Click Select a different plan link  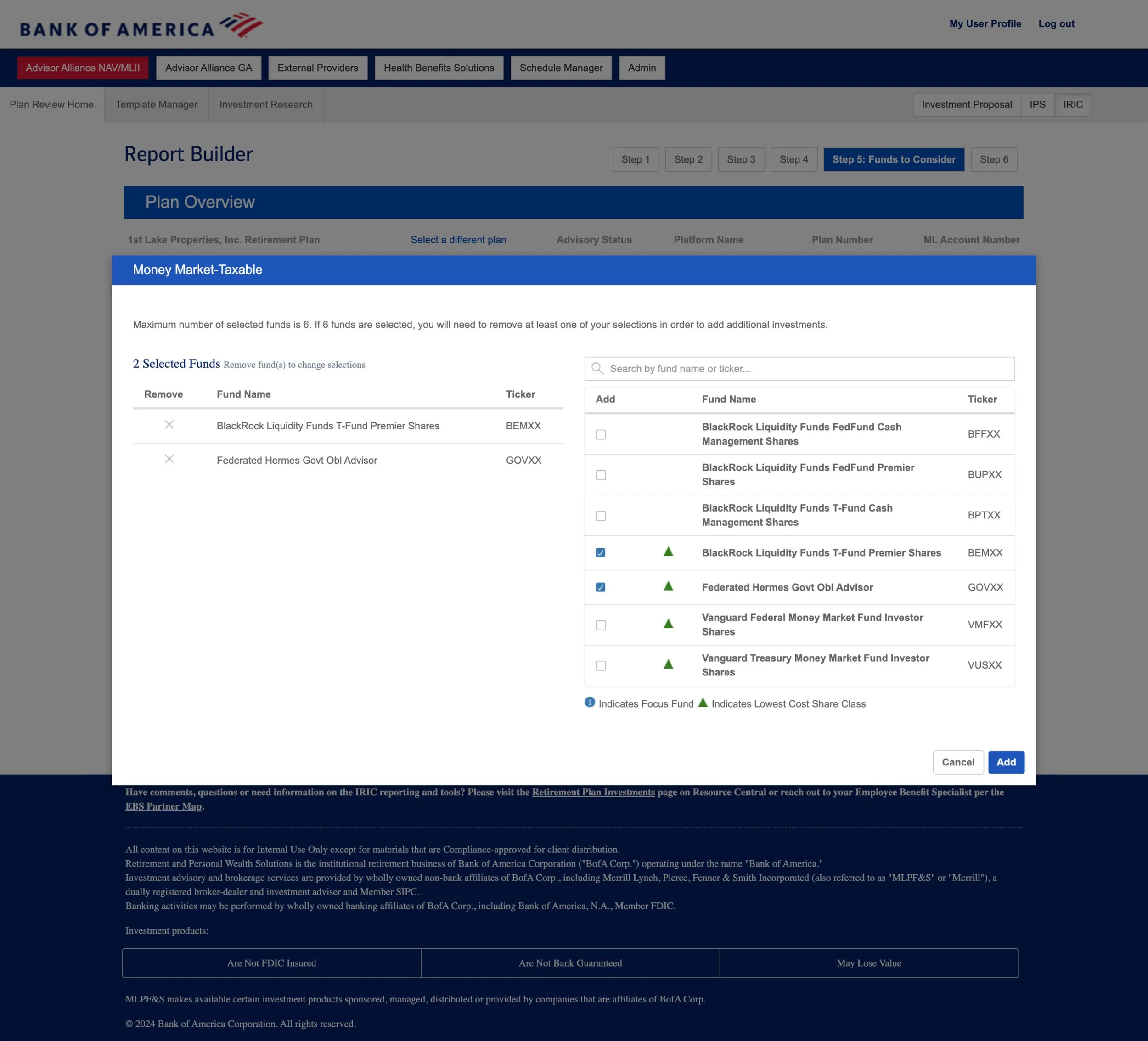tap(458, 240)
